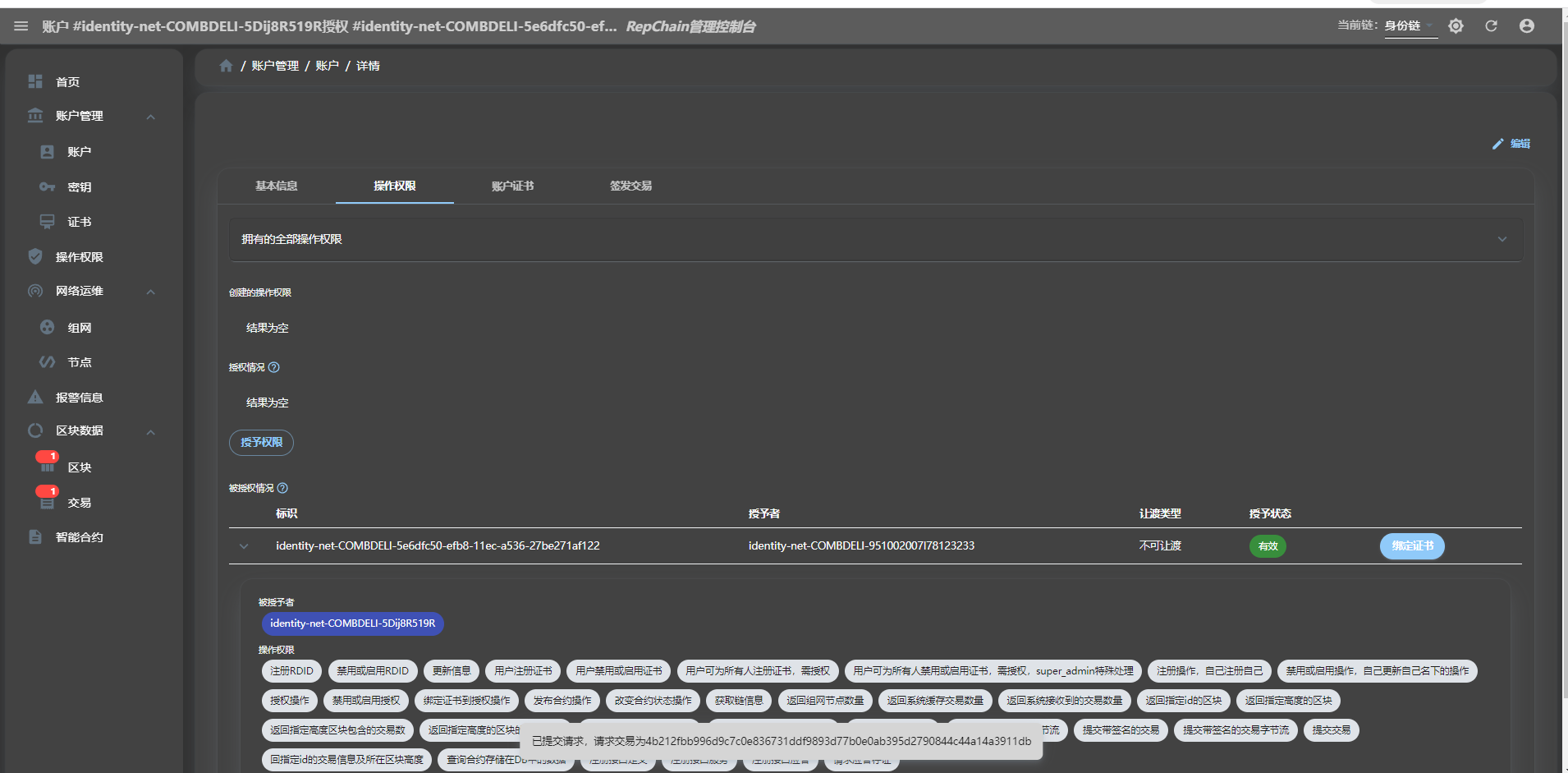The image size is (1568, 773).
Task: Click the 绑定证书 button
Action: (x=1412, y=545)
